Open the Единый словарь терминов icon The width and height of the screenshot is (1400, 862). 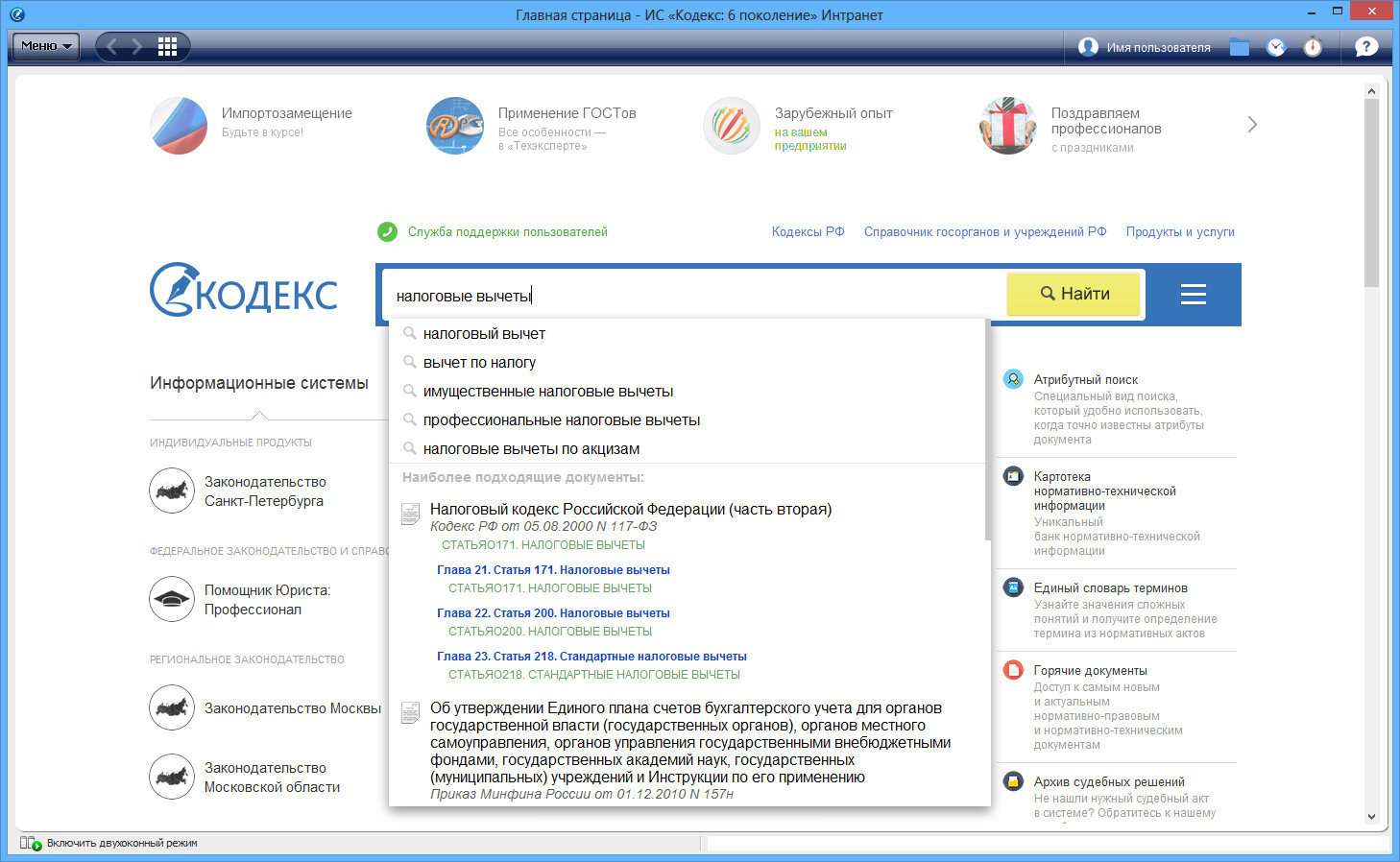click(1013, 587)
